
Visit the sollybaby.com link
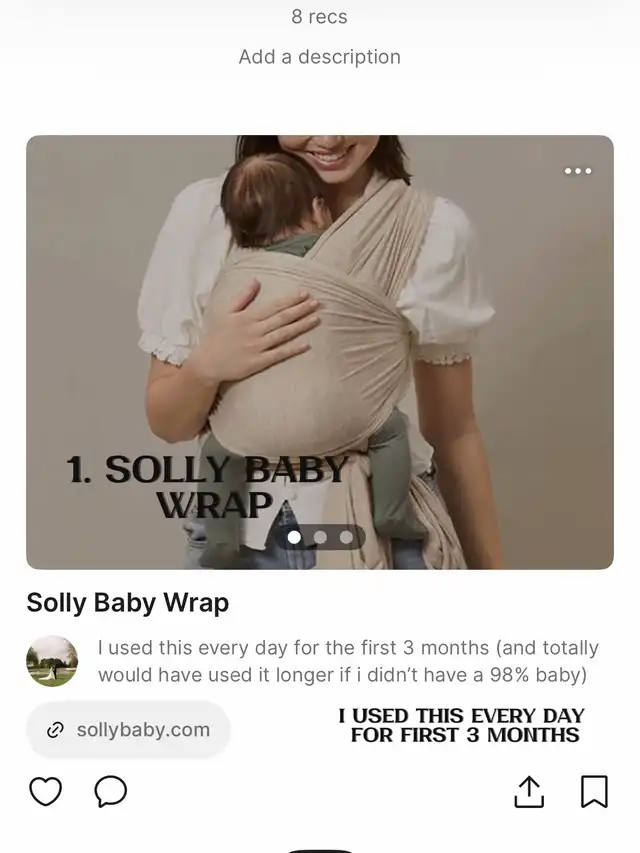click(128, 730)
